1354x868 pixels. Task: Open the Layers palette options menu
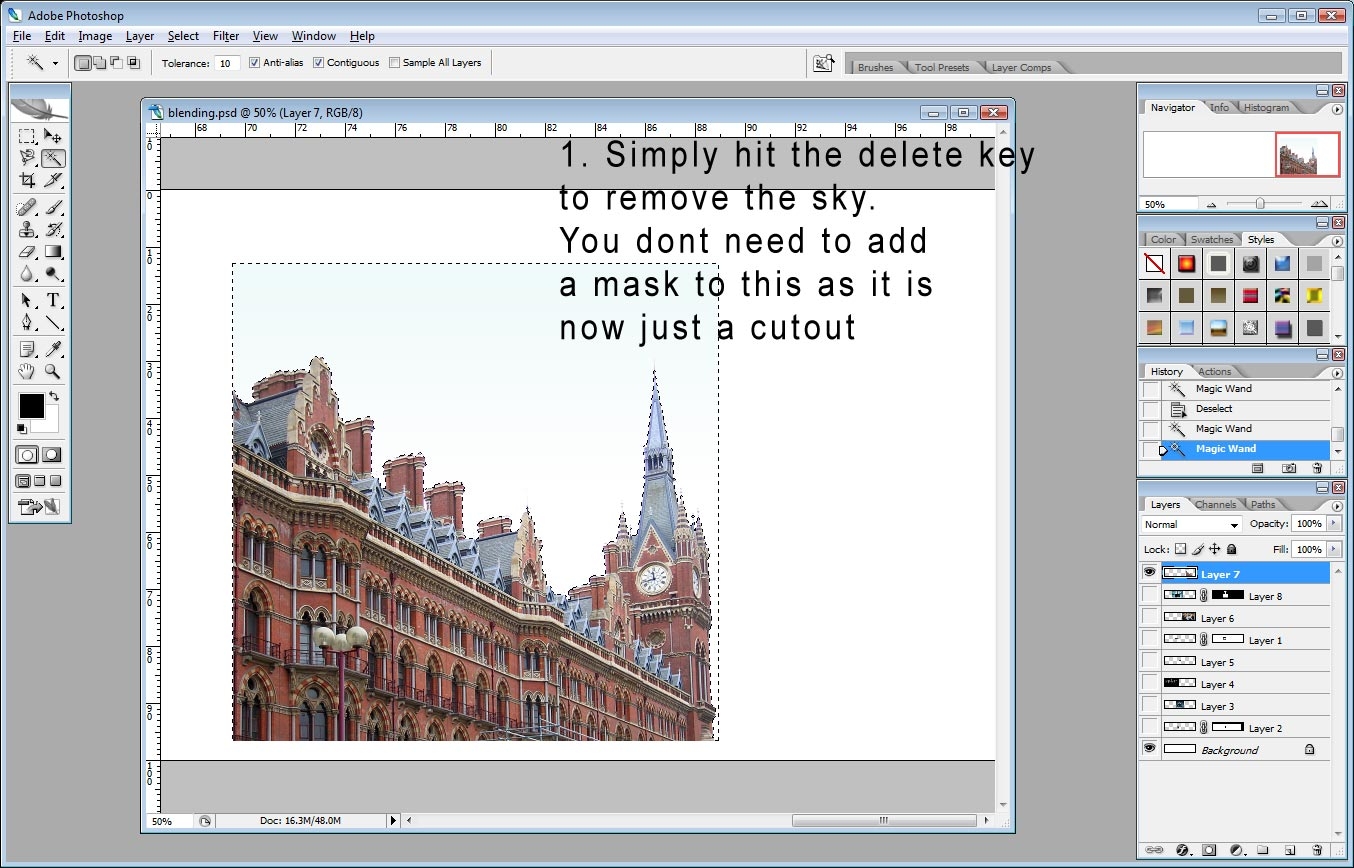pos(1337,506)
